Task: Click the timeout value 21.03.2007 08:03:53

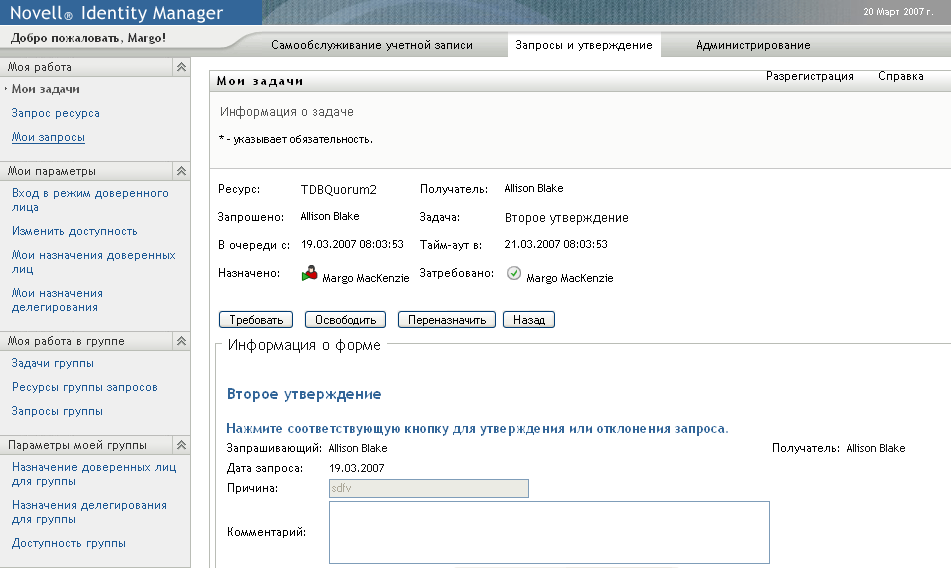Action: [556, 244]
